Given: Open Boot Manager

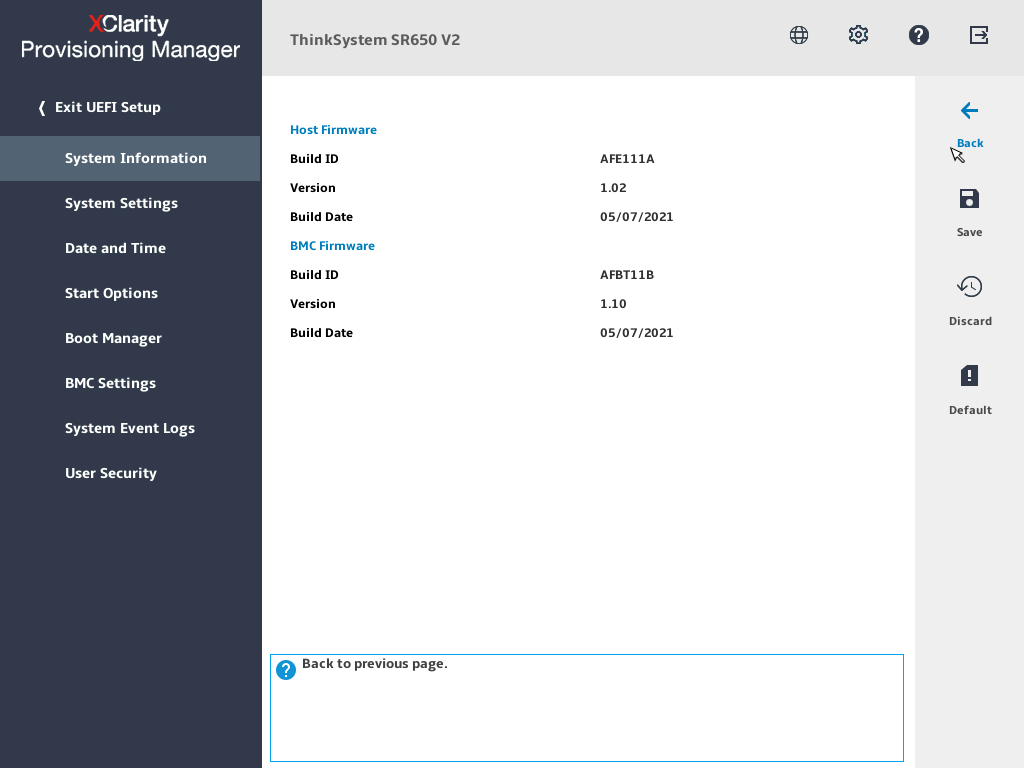Looking at the screenshot, I should pyautogui.click(x=114, y=338).
